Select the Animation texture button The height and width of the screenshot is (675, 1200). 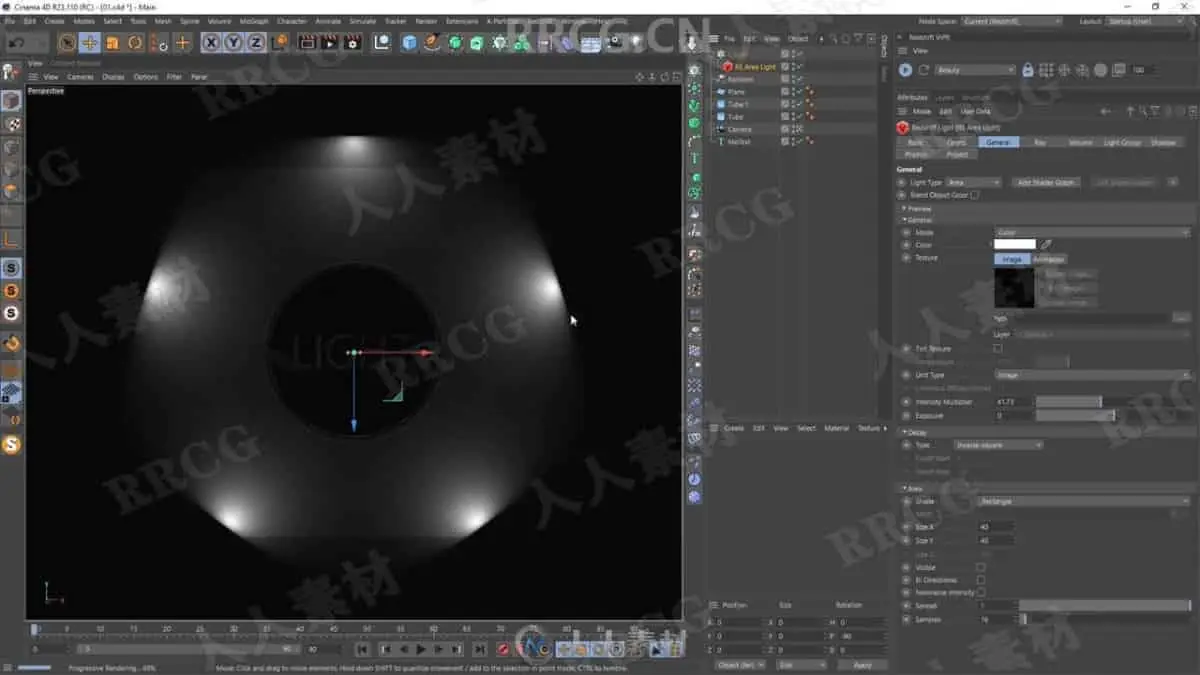point(1049,259)
